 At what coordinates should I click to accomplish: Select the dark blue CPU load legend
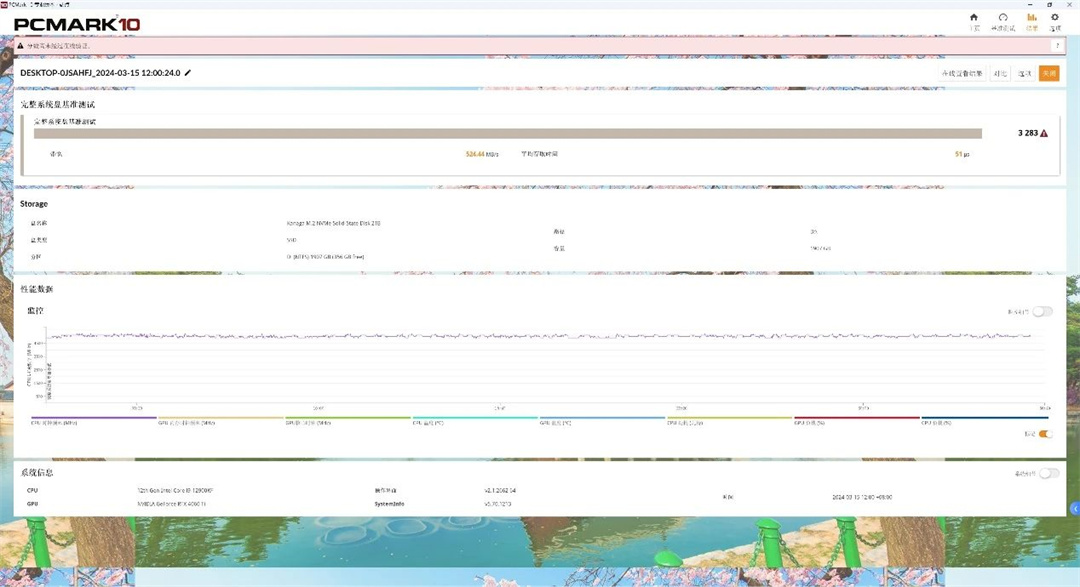(x=984, y=420)
